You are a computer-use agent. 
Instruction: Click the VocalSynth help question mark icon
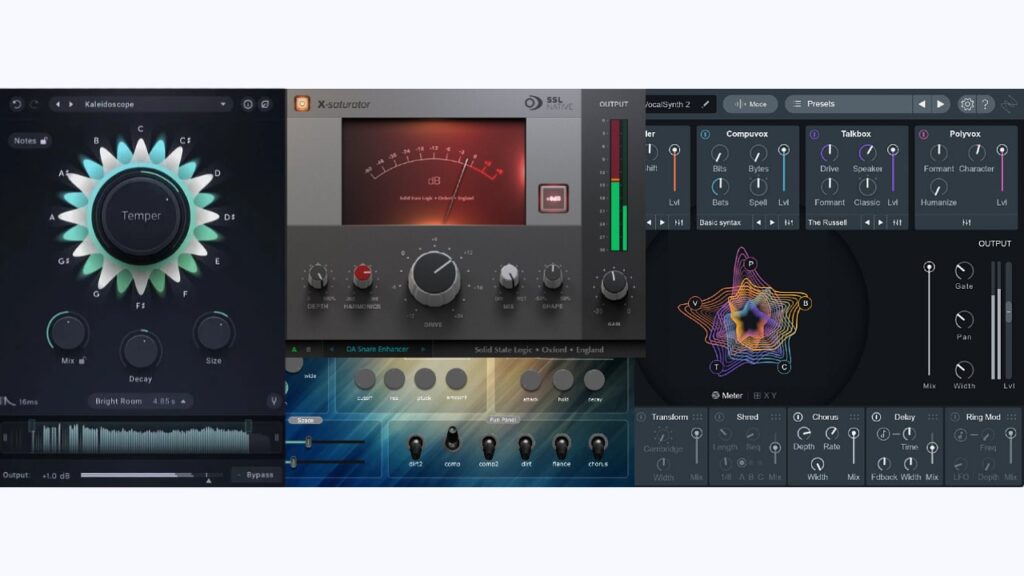tap(984, 104)
